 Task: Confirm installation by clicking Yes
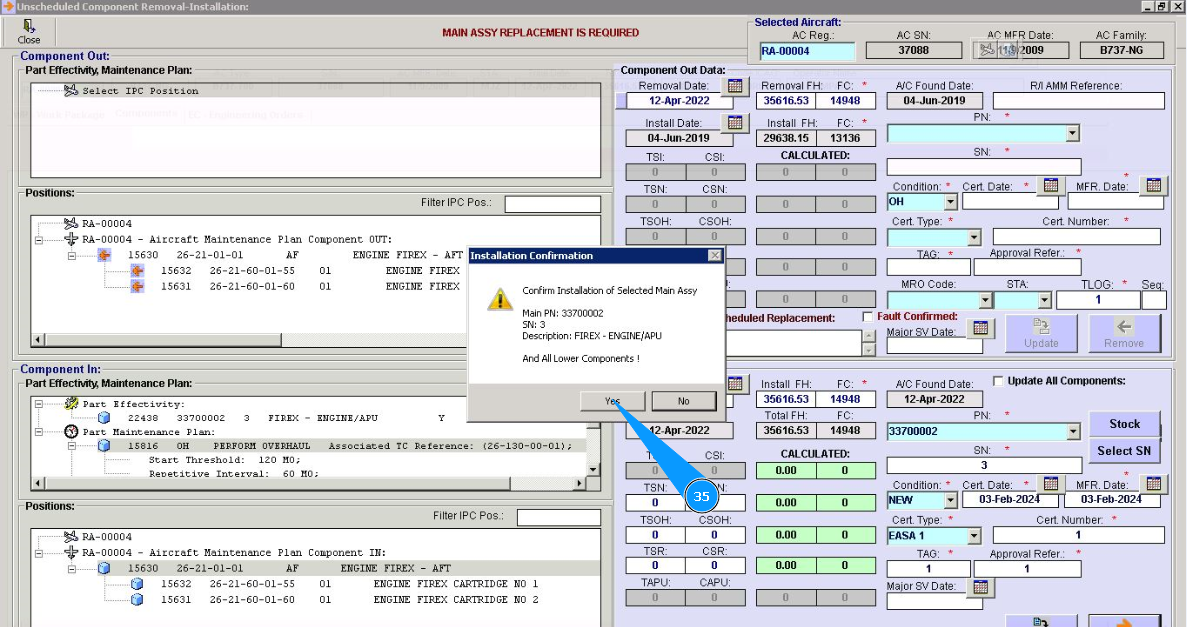point(612,401)
